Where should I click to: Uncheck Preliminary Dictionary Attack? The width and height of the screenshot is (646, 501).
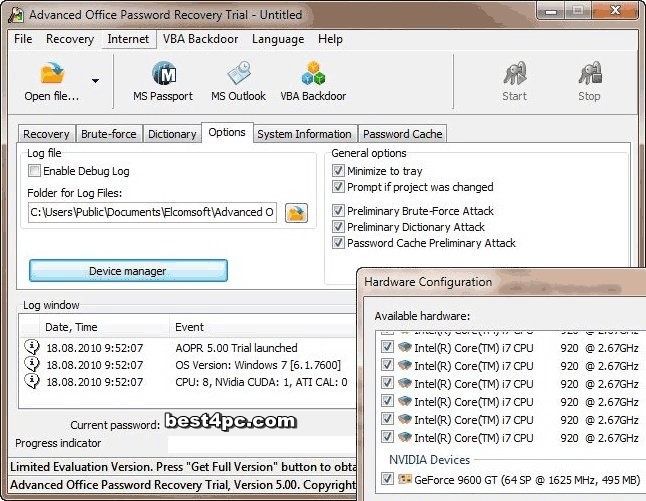click(x=338, y=227)
